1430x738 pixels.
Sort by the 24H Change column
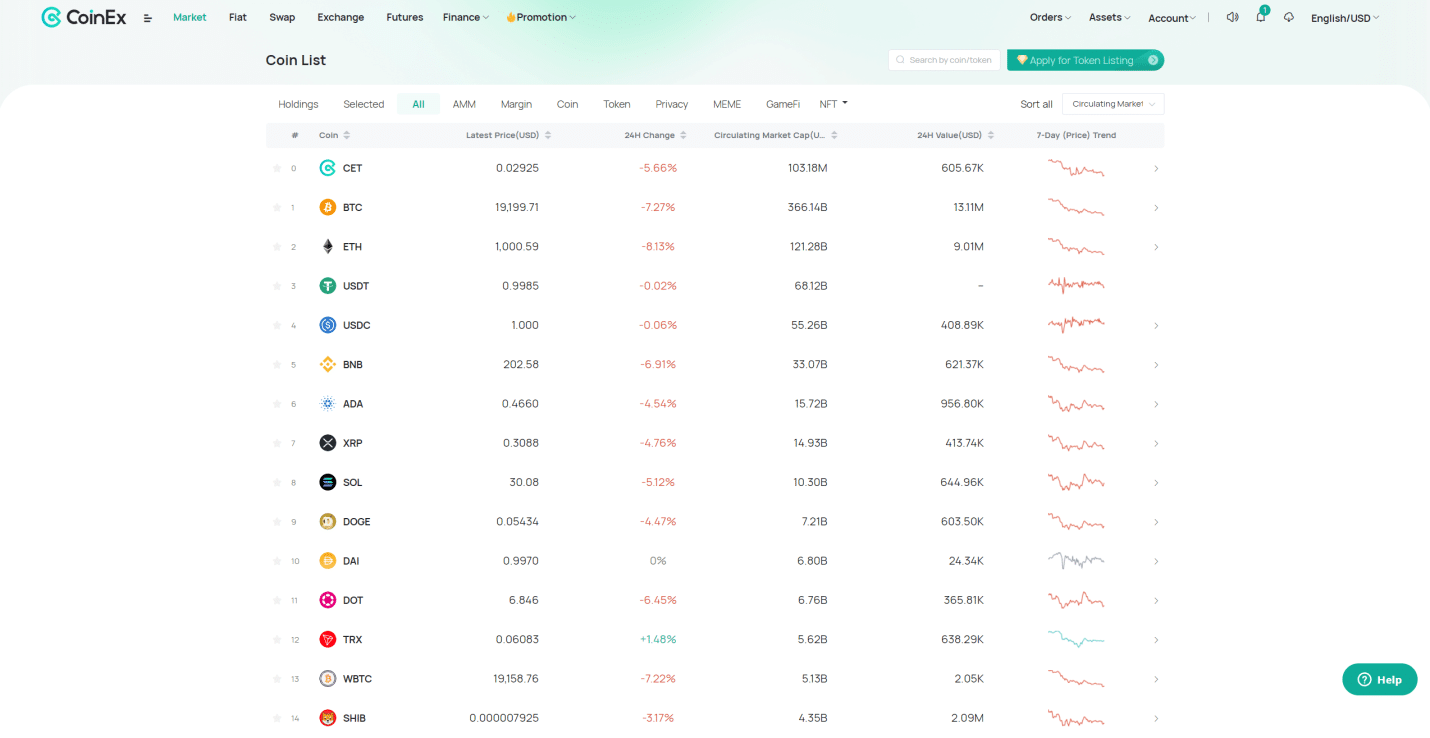tap(655, 135)
